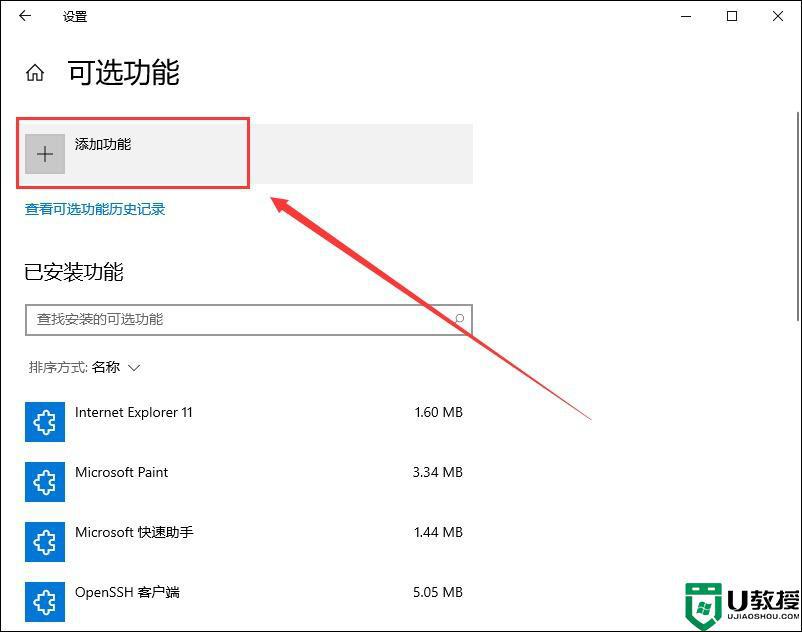This screenshot has width=802, height=632.
Task: Maximize the 设置 window
Action: (x=732, y=16)
